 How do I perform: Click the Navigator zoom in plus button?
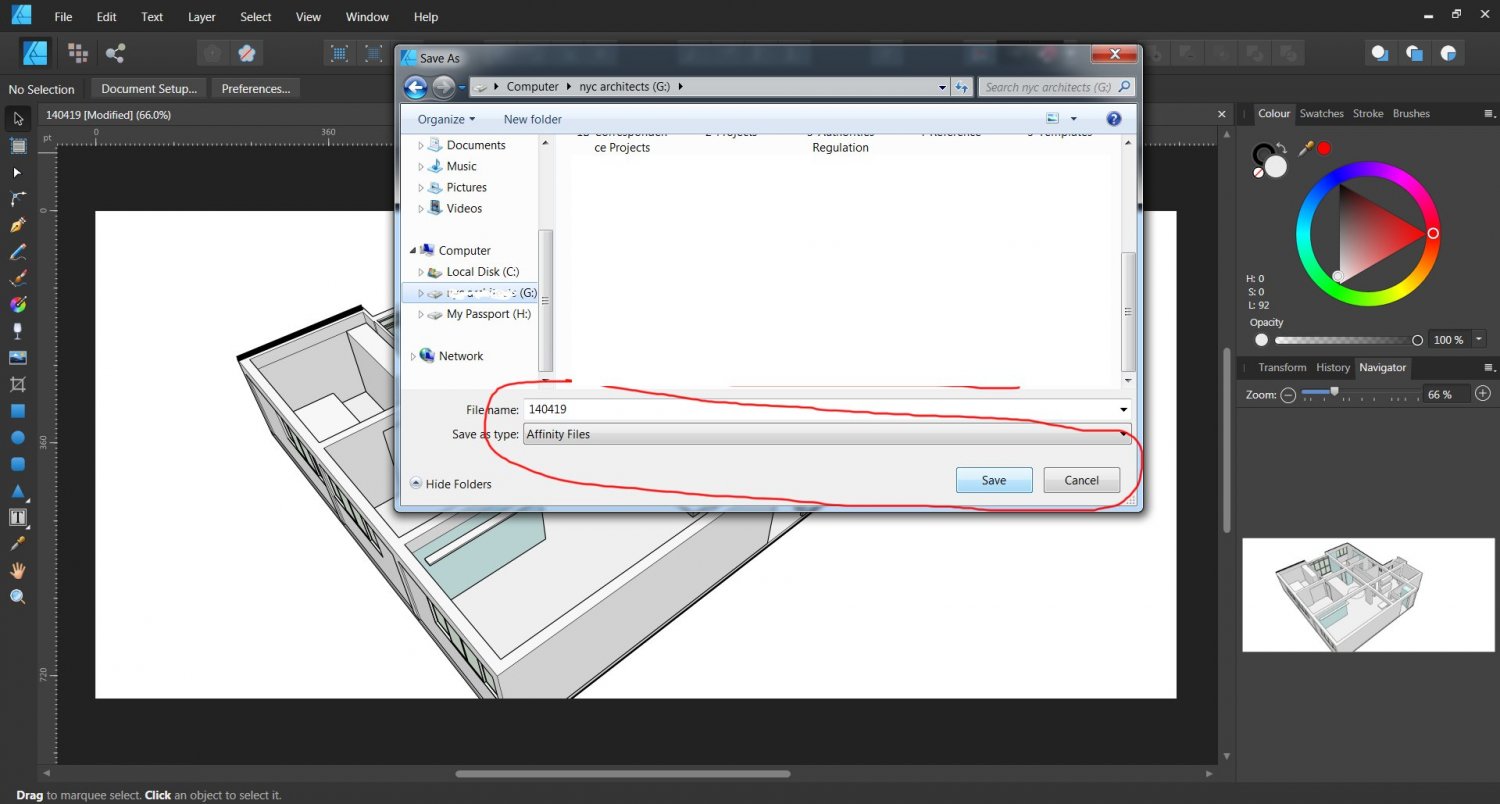pyautogui.click(x=1483, y=394)
